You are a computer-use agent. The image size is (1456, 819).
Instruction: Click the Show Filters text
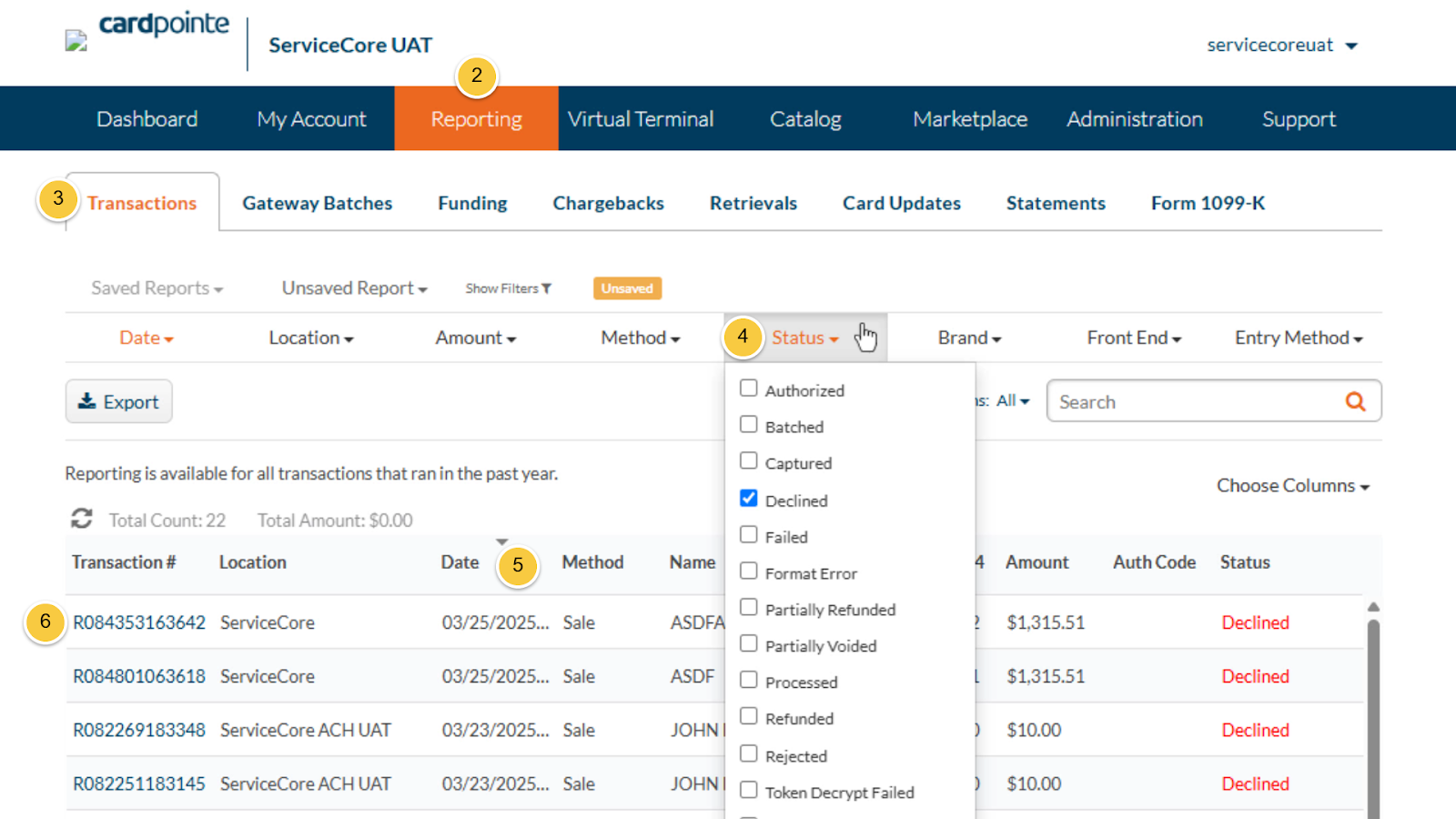pyautogui.click(x=501, y=288)
